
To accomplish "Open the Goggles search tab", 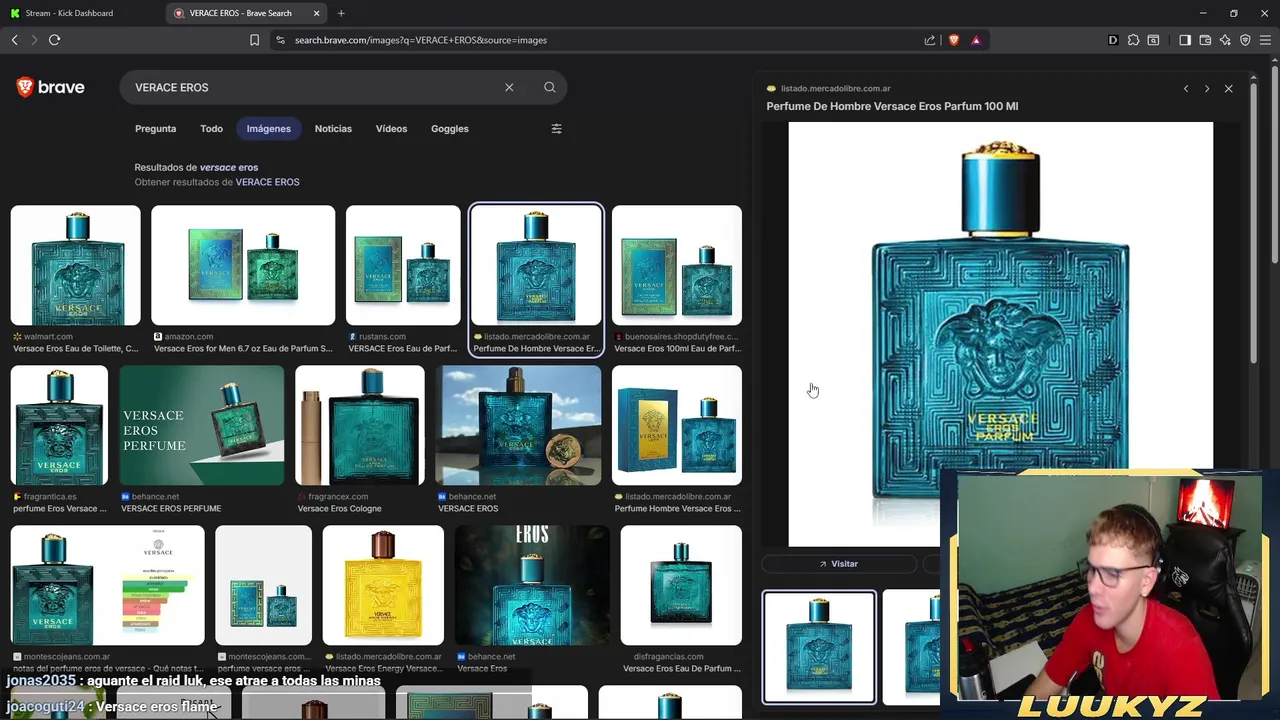I will 450,128.
